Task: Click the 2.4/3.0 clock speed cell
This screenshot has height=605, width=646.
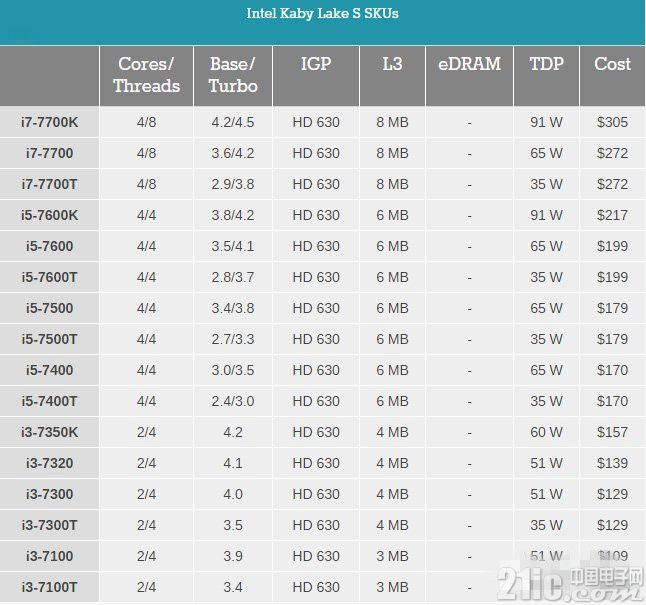Action: coord(233,401)
